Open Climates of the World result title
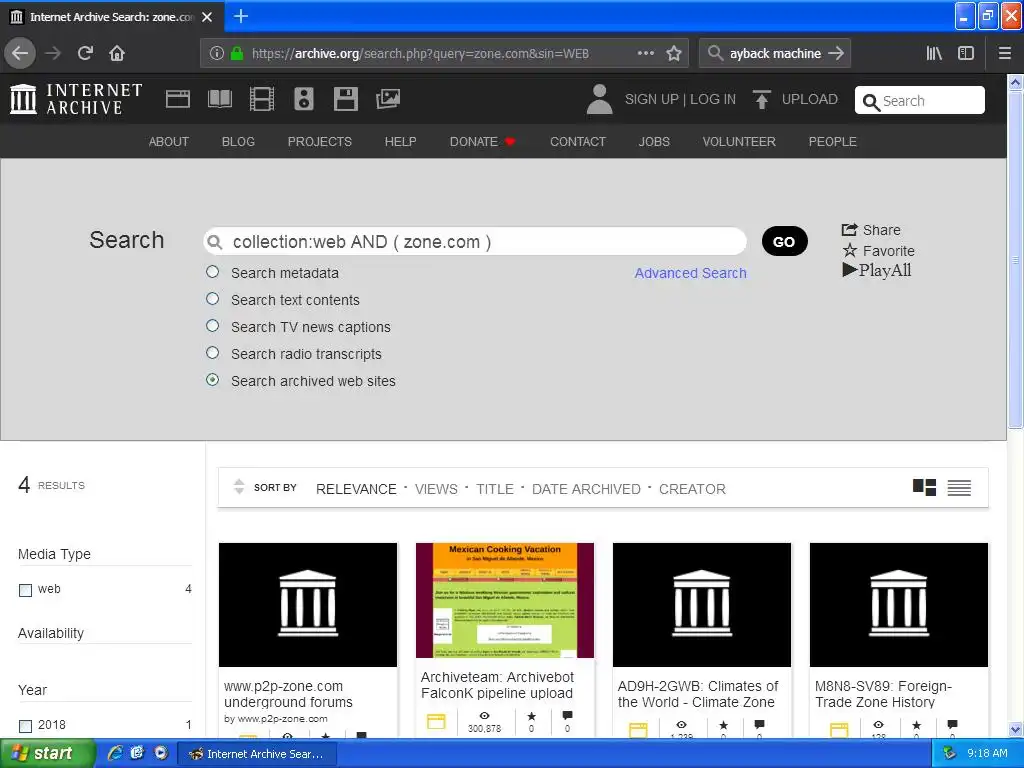This screenshot has height=768, width=1024. pyautogui.click(x=698, y=694)
